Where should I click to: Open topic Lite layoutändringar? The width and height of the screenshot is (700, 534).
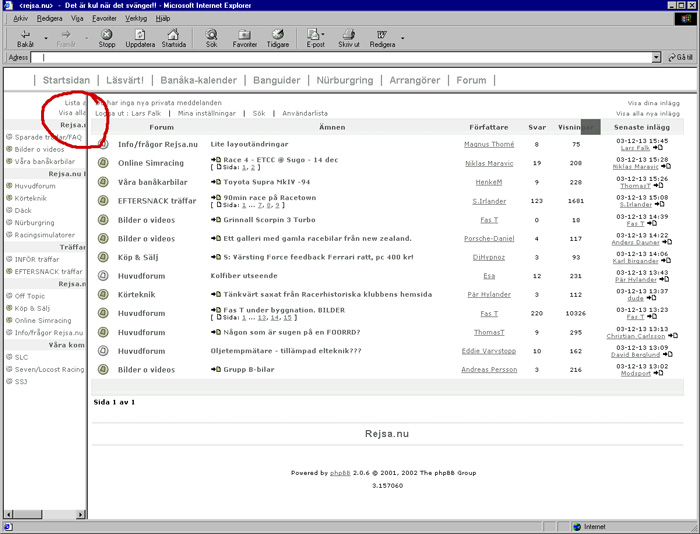249,144
